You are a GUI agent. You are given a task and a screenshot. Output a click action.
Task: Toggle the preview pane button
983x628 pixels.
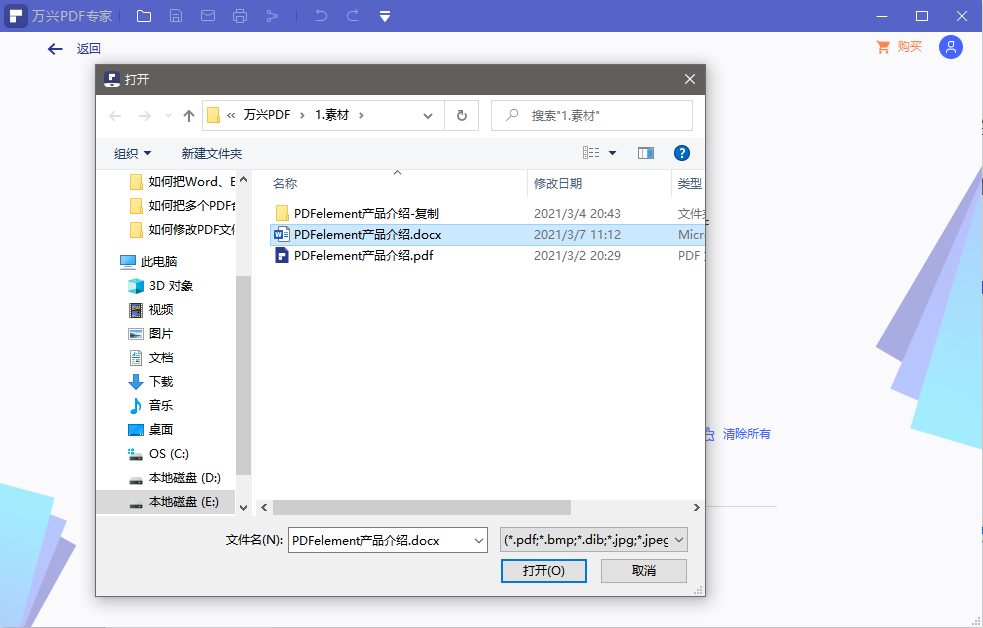pyautogui.click(x=646, y=153)
